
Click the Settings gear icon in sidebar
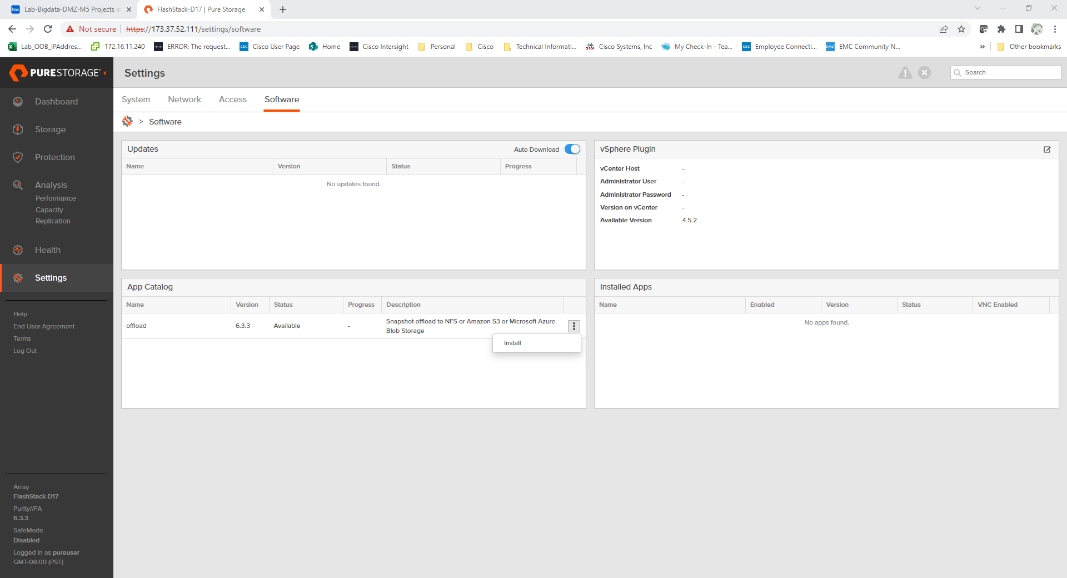pyautogui.click(x=18, y=278)
